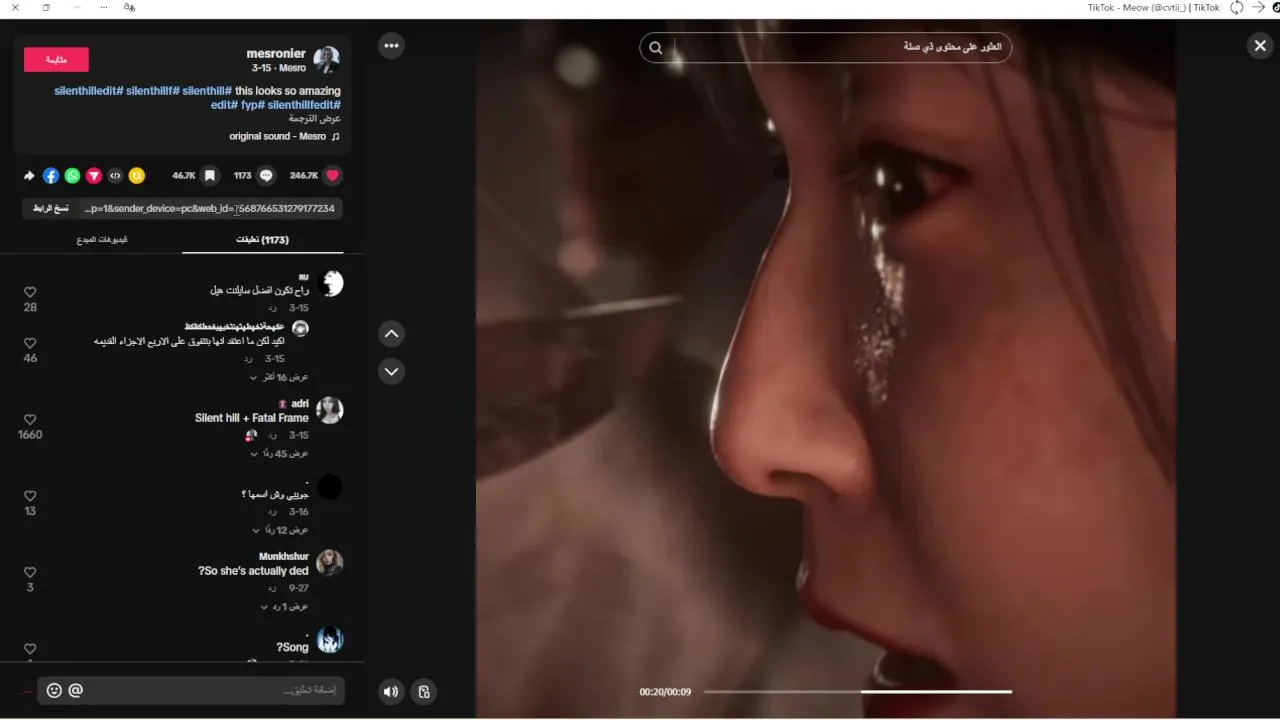
Task: Open mesronier's profile avatar
Action: tap(326, 59)
